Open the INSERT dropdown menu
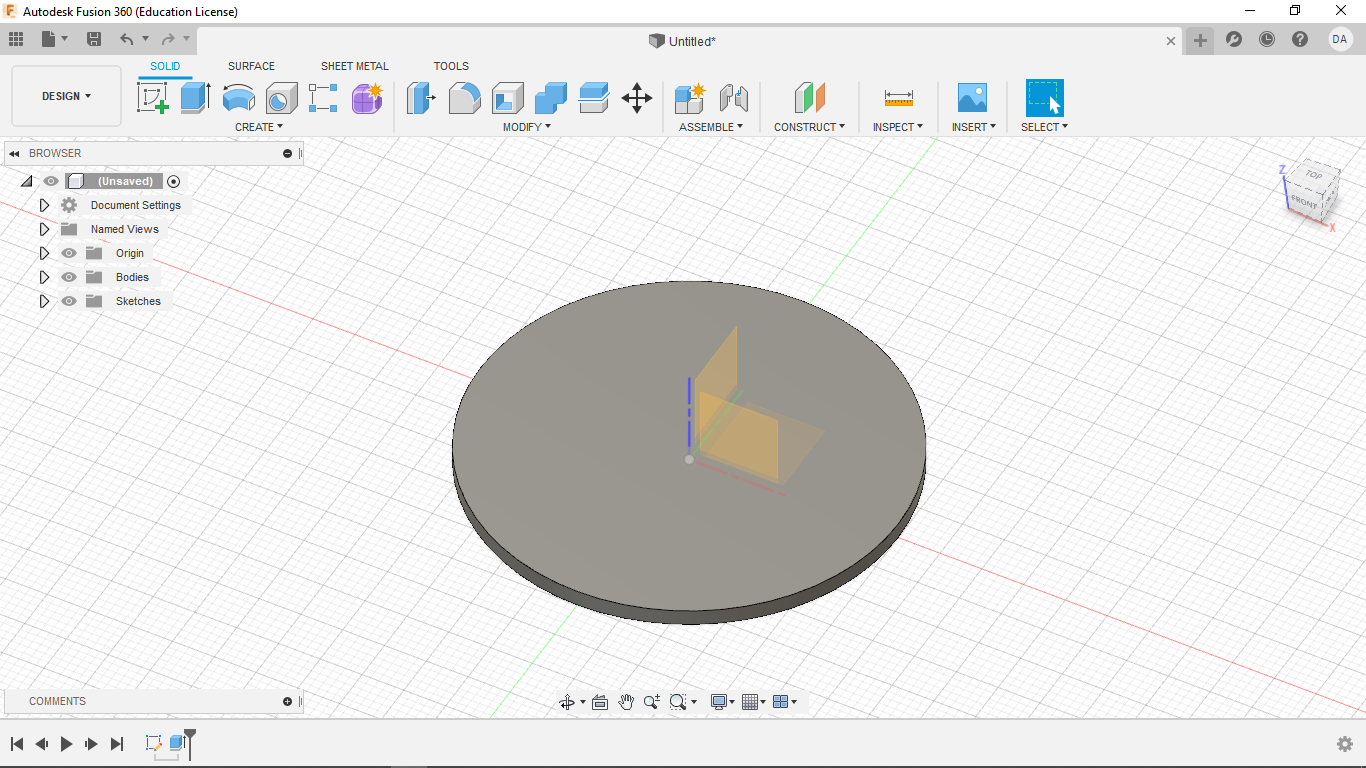Viewport: 1366px width, 768px height. [974, 127]
